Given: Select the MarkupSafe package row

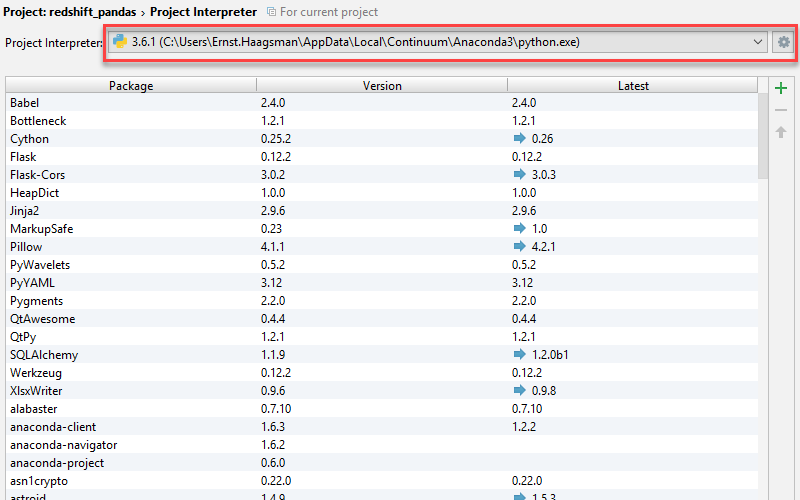Looking at the screenshot, I should tap(382, 229).
